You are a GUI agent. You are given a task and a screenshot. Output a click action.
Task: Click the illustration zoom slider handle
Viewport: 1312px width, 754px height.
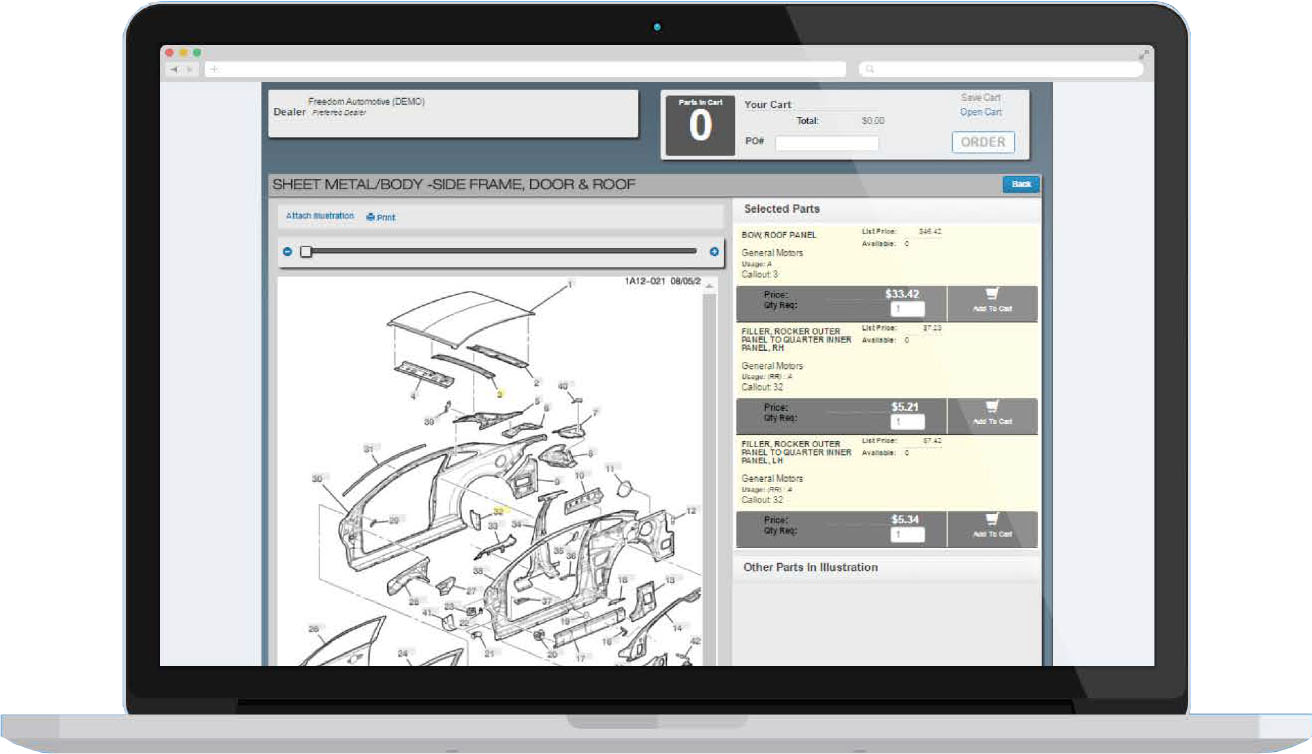coord(306,252)
